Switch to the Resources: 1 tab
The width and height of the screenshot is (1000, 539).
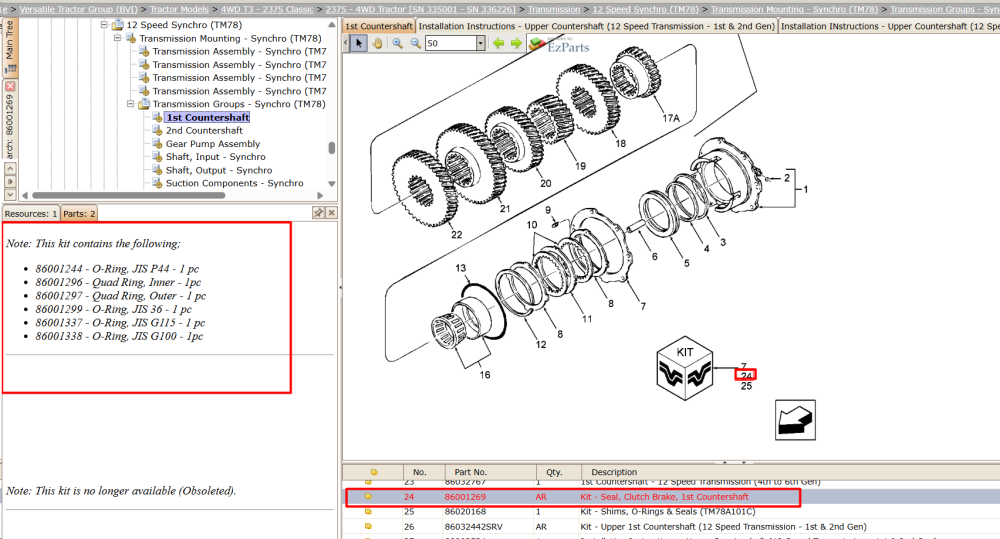pos(31,214)
